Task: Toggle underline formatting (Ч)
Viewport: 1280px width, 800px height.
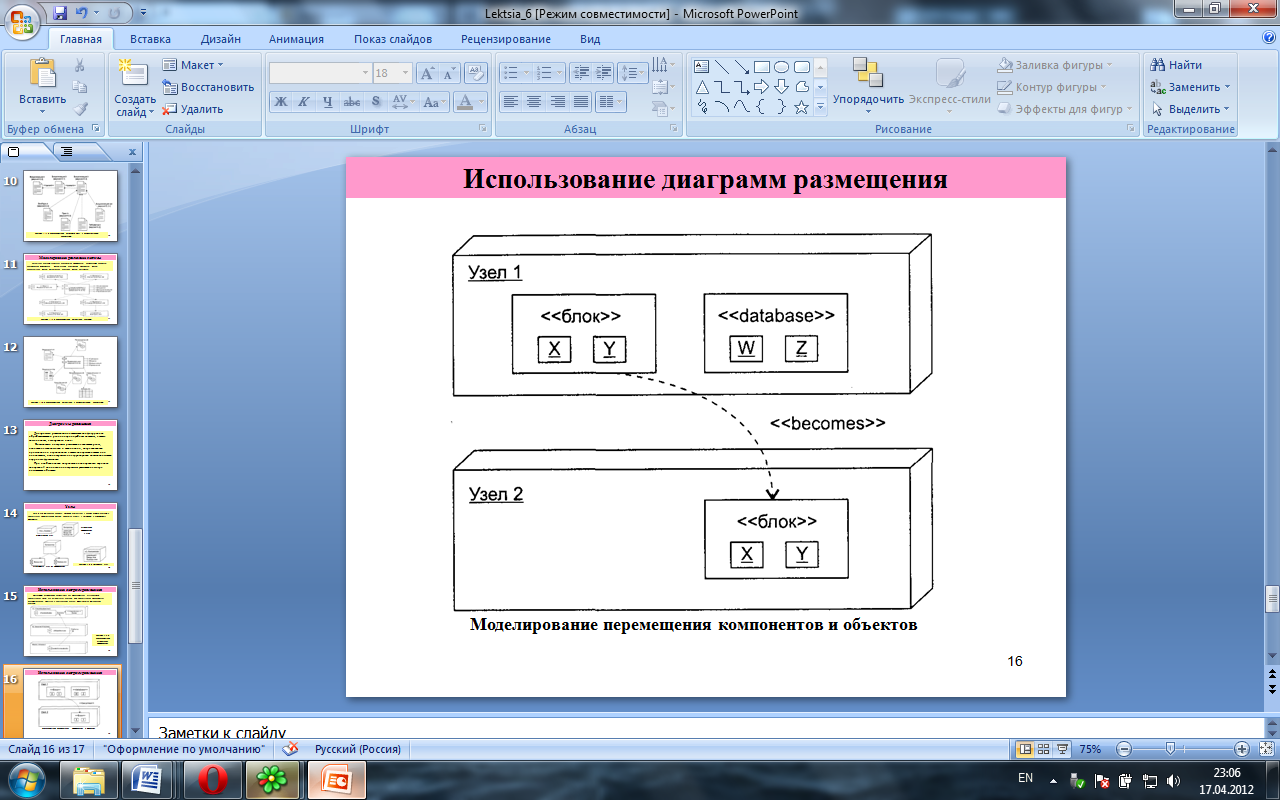Action: click(x=328, y=102)
